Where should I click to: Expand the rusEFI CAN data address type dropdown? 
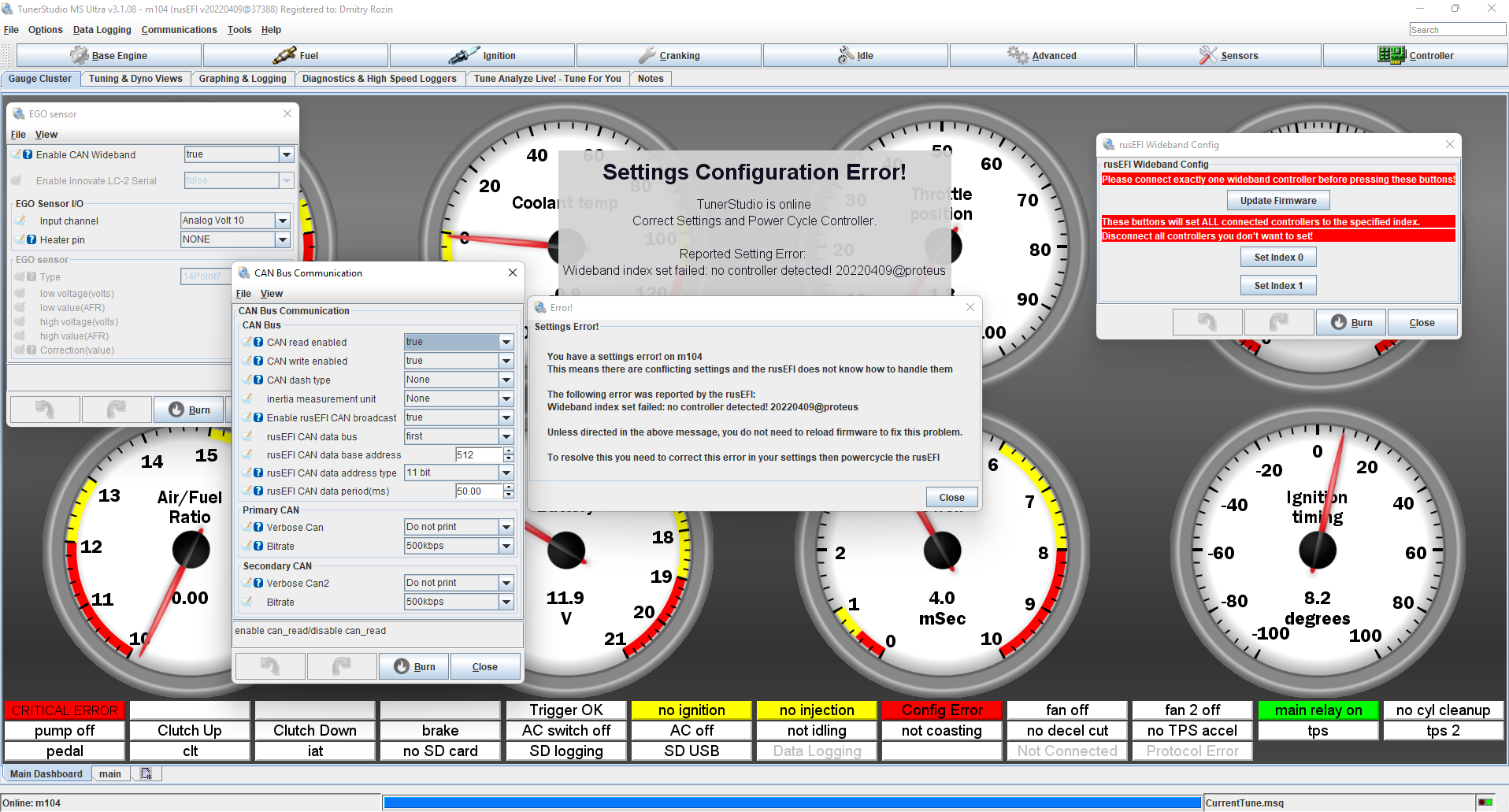[x=506, y=473]
